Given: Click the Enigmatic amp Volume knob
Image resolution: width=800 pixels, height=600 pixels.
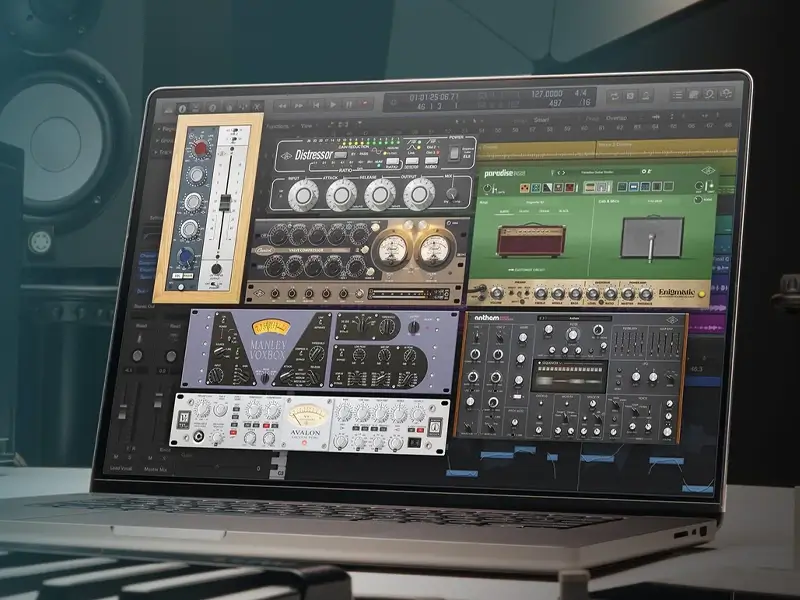Looking at the screenshot, I should point(496,293).
